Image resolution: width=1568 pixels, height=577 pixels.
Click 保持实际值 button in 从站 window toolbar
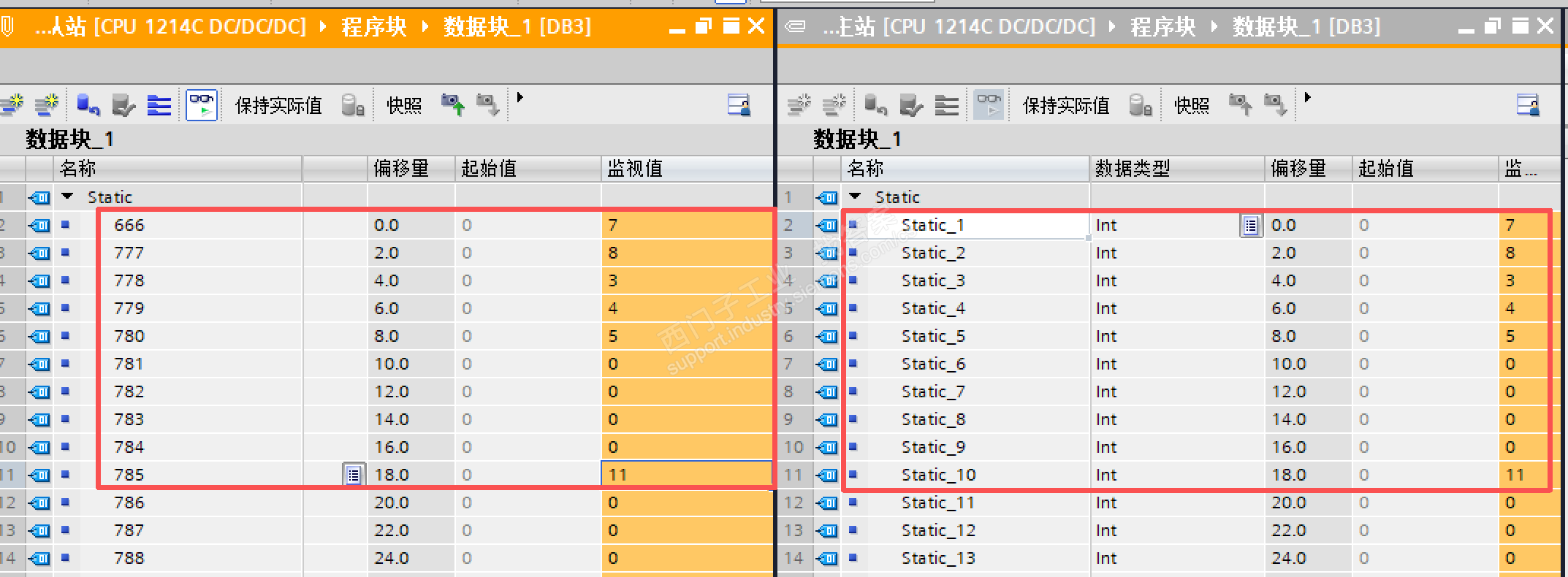pyautogui.click(x=278, y=106)
